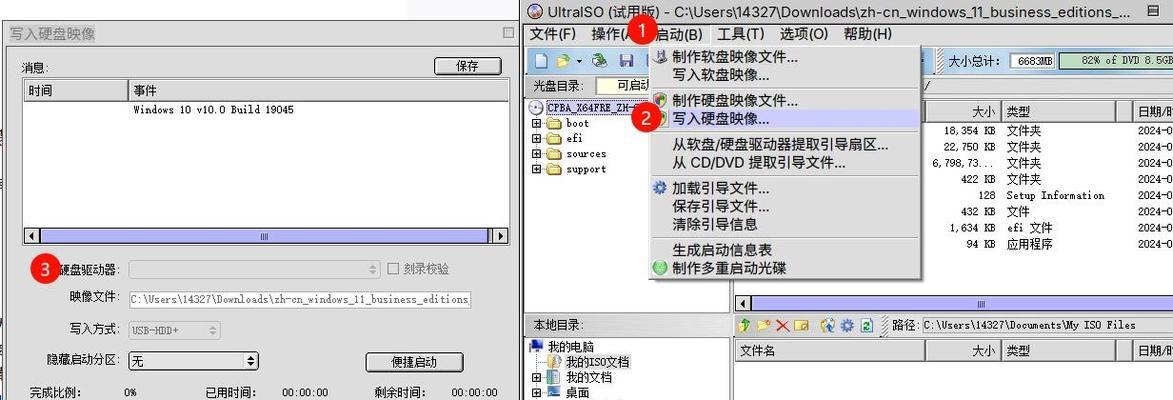Click the lower pane 文件名 column header
The height and width of the screenshot is (400, 1173).
[x=829, y=350]
